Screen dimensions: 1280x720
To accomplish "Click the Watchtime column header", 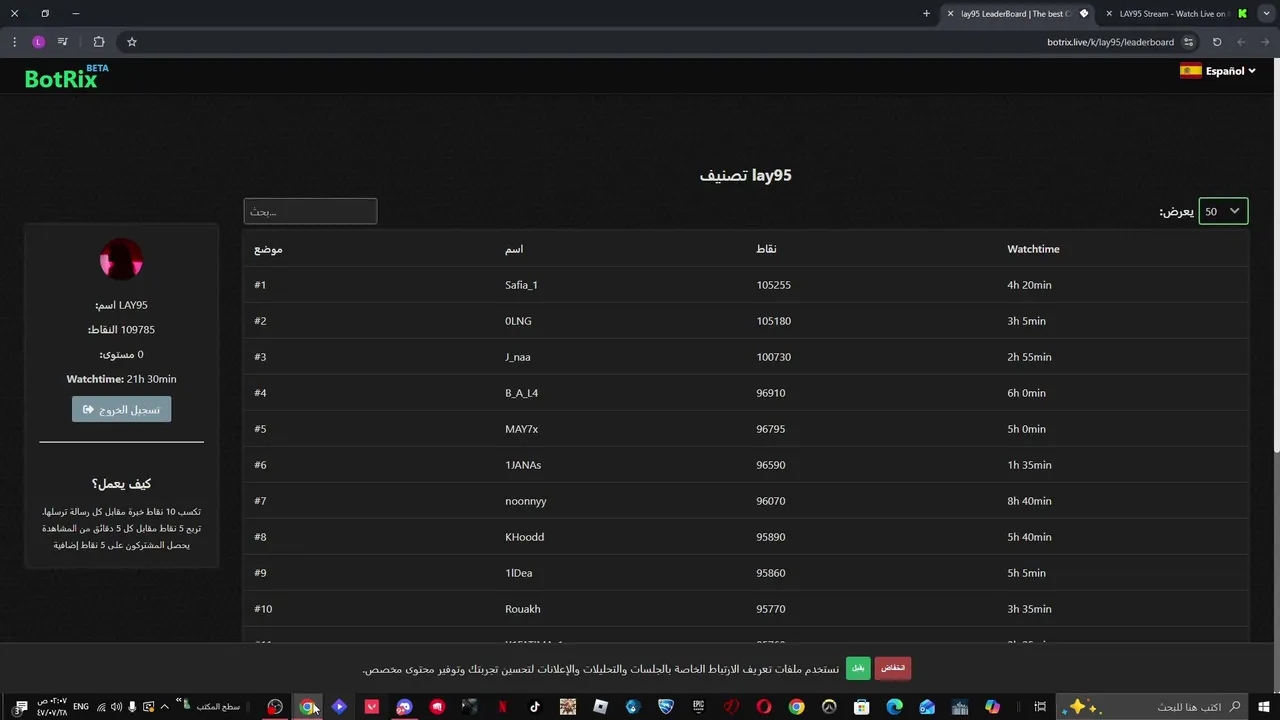I will tap(1033, 249).
